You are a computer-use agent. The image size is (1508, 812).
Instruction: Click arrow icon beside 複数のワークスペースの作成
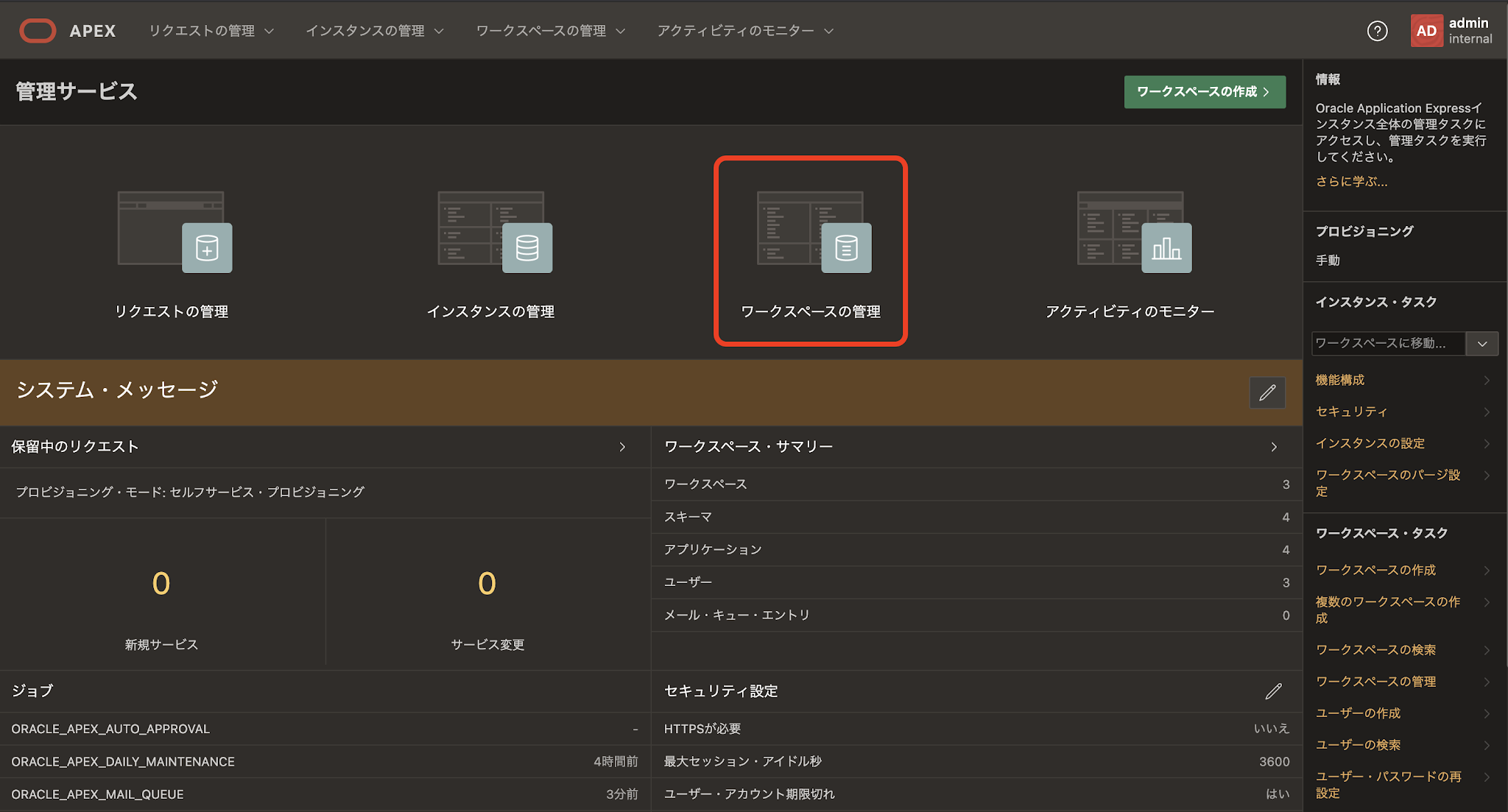click(x=1487, y=602)
